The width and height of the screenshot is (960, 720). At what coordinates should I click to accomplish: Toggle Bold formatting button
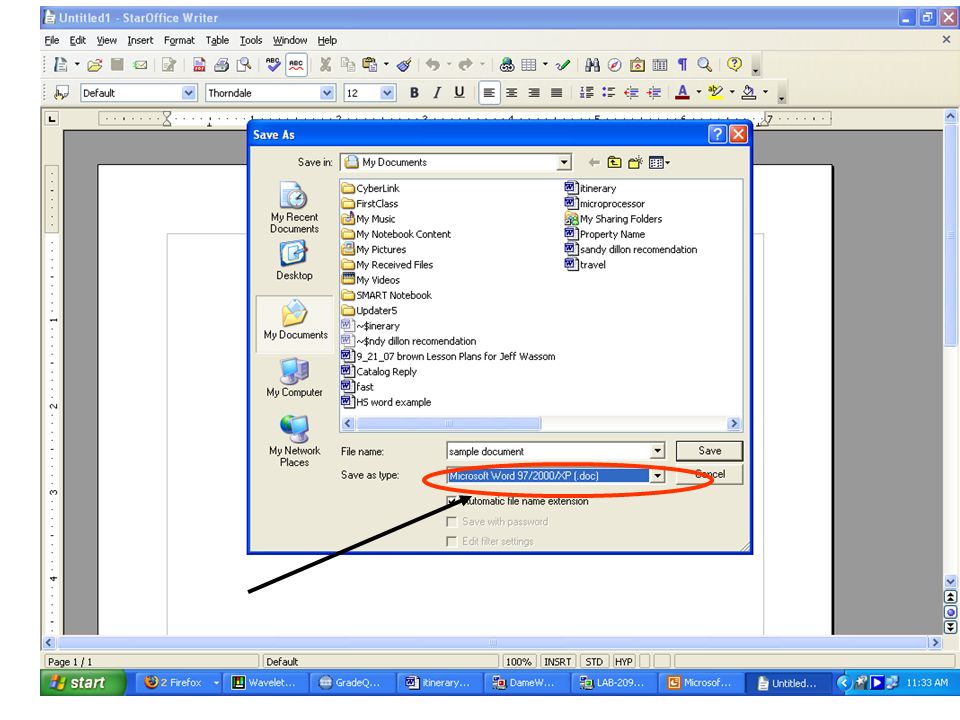point(414,92)
